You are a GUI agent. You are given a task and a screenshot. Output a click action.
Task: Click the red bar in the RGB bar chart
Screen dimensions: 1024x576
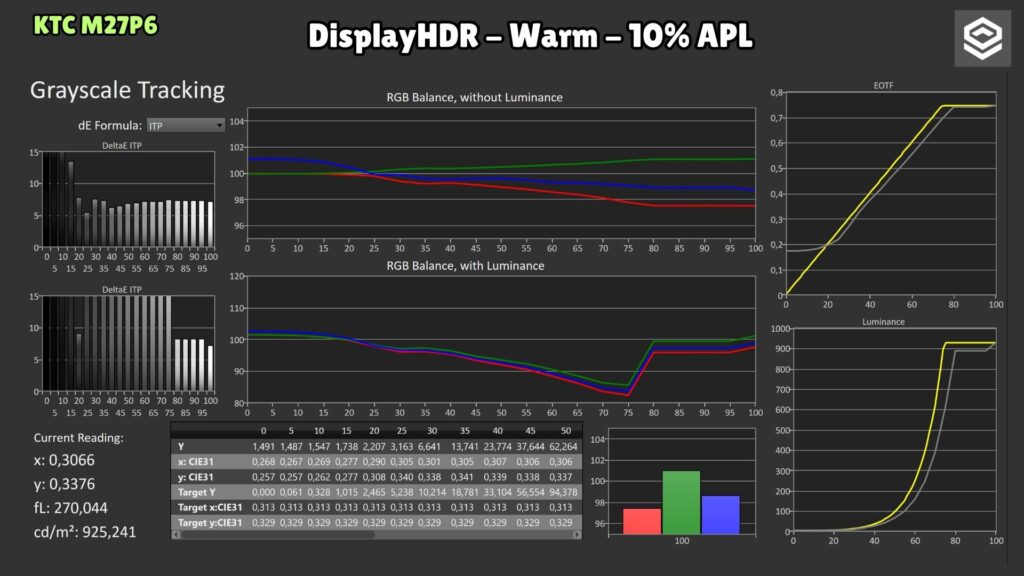pos(642,521)
